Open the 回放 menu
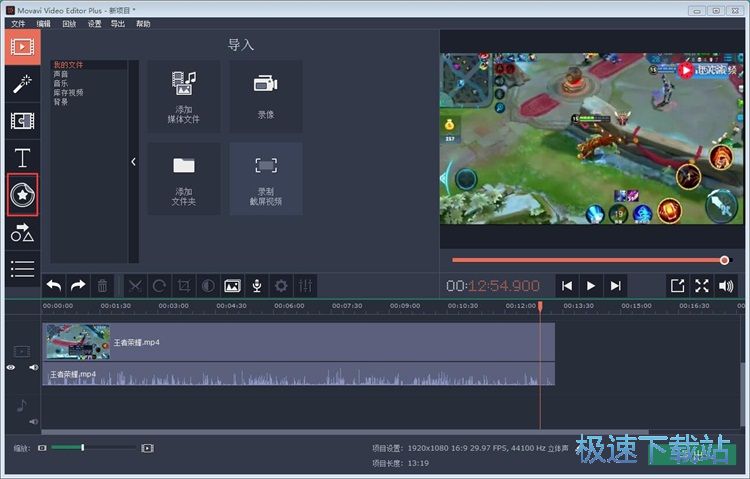Image resolution: width=750 pixels, height=479 pixels. 69,23
